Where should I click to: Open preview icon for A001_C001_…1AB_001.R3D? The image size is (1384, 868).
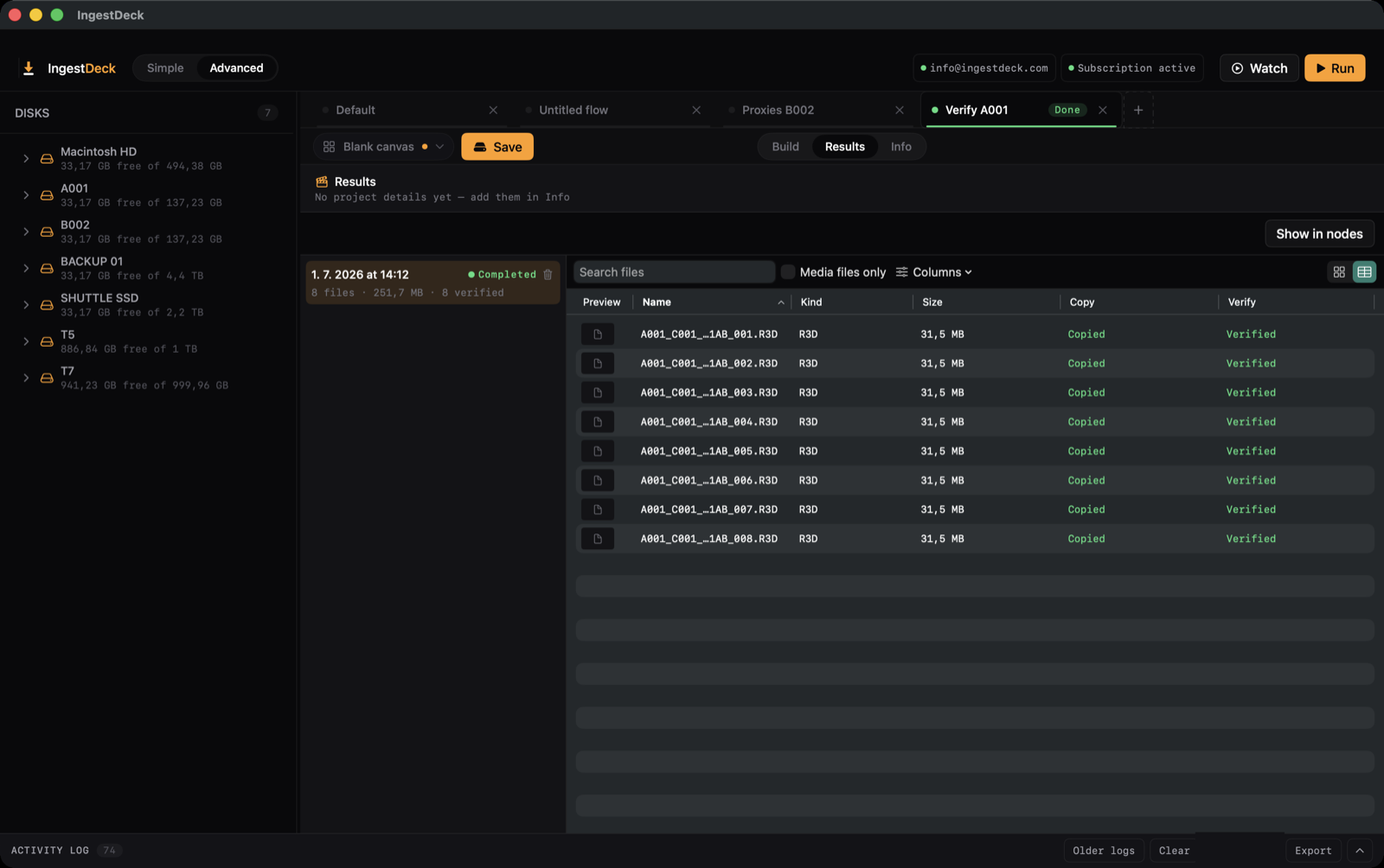coord(598,335)
